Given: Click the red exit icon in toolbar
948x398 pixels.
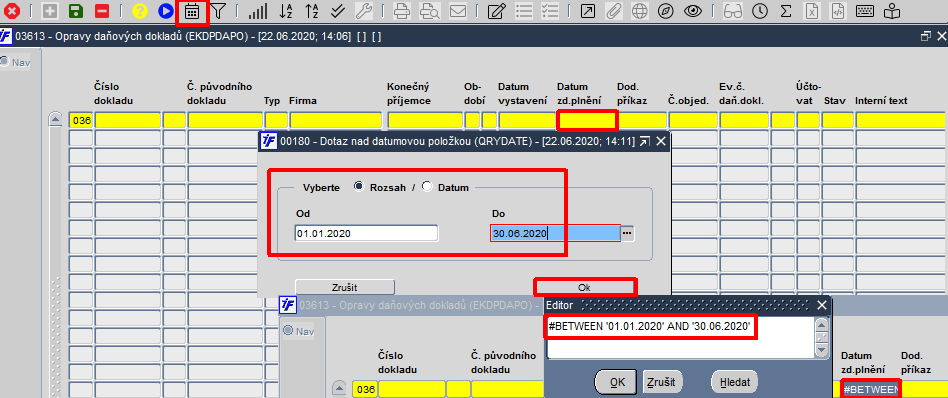Looking at the screenshot, I should click(11, 11).
